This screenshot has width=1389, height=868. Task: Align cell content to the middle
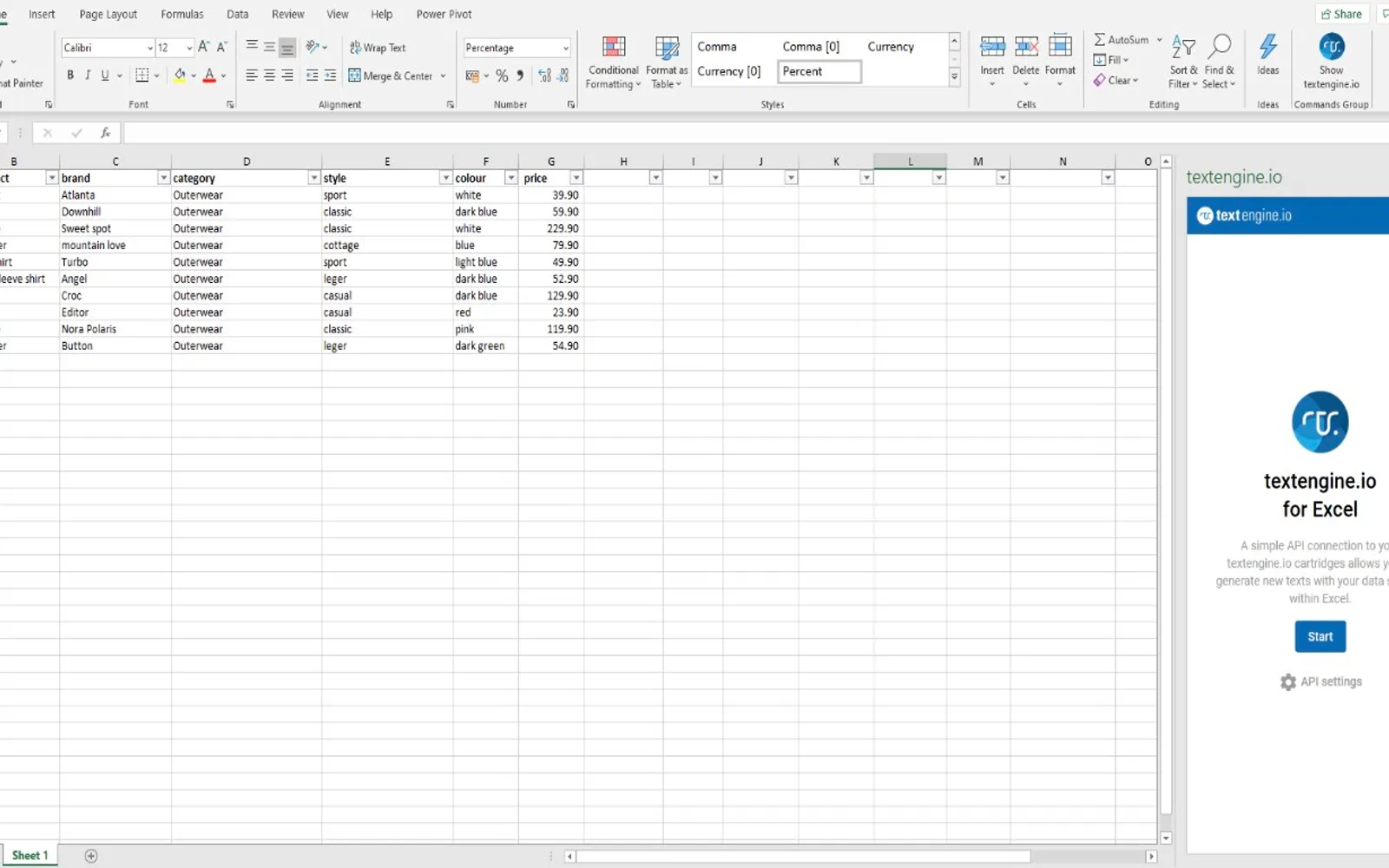point(269,47)
